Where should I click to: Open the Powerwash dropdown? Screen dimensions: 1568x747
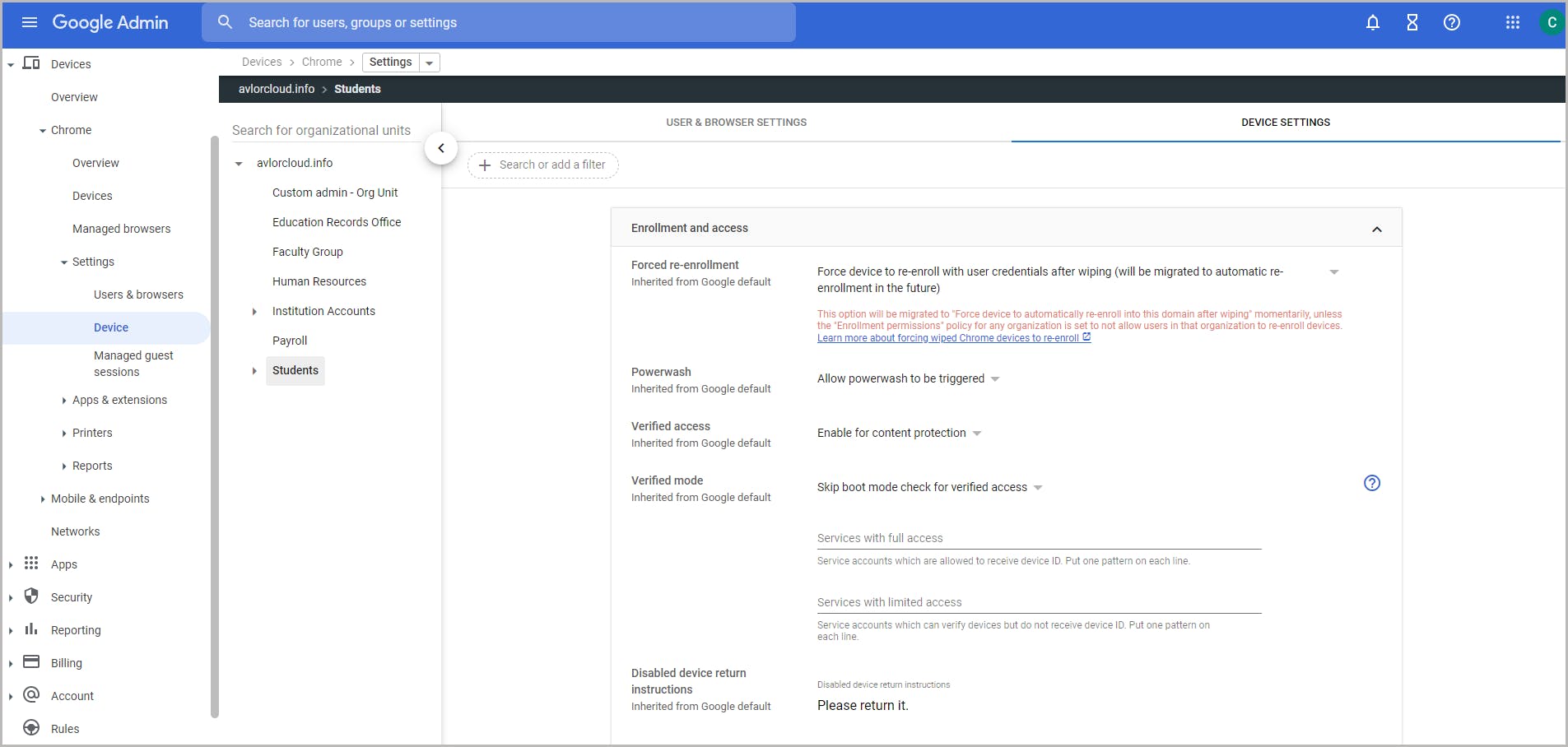click(995, 379)
